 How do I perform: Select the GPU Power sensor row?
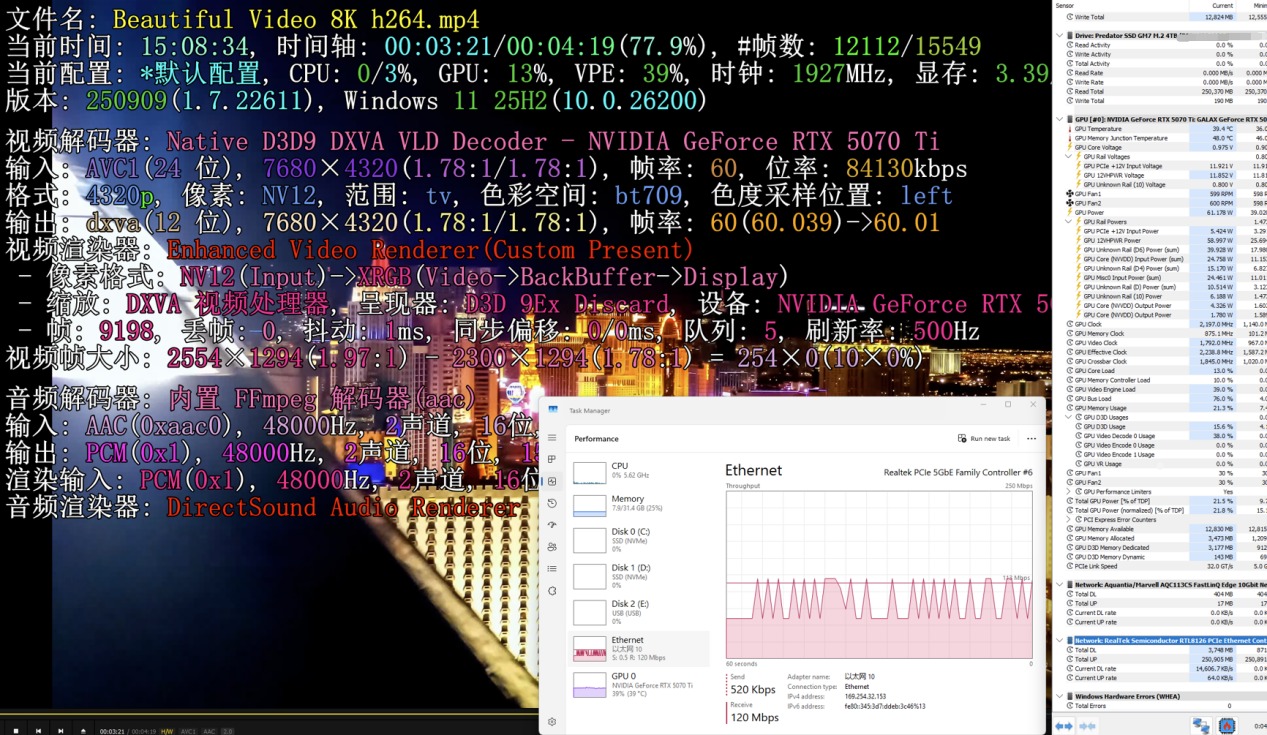point(1160,212)
